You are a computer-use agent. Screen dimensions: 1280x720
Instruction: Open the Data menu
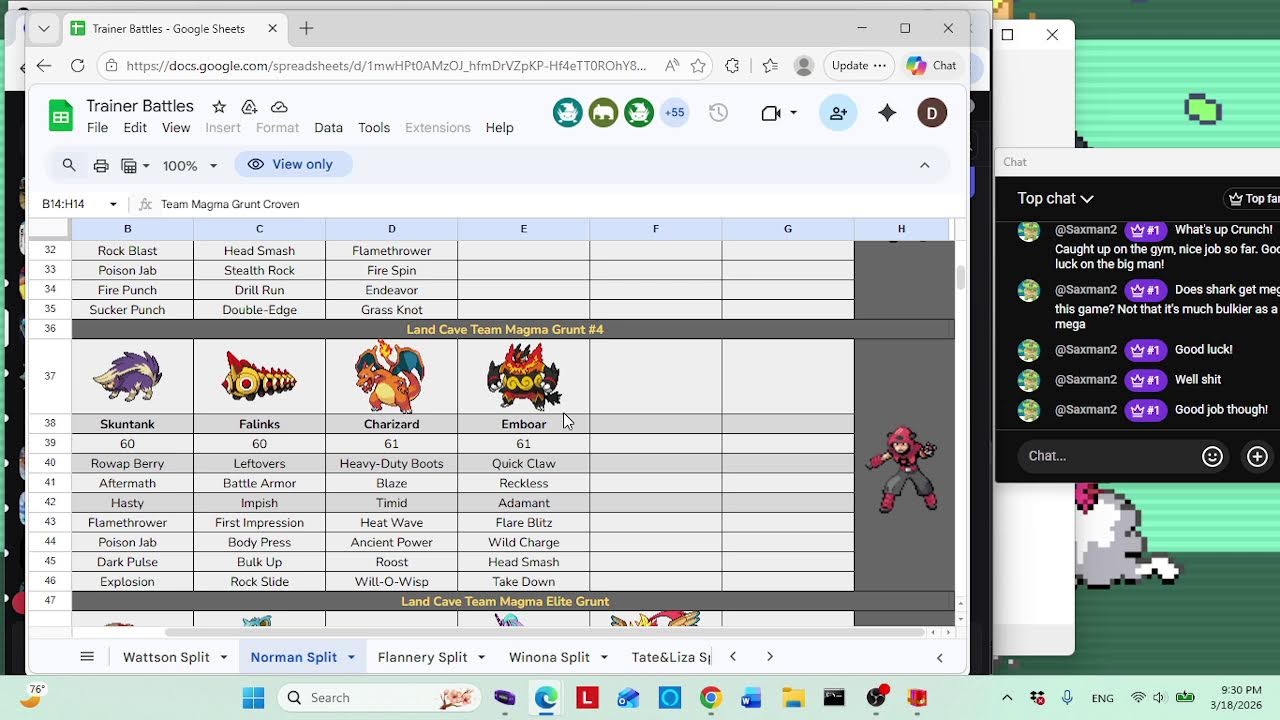328,128
